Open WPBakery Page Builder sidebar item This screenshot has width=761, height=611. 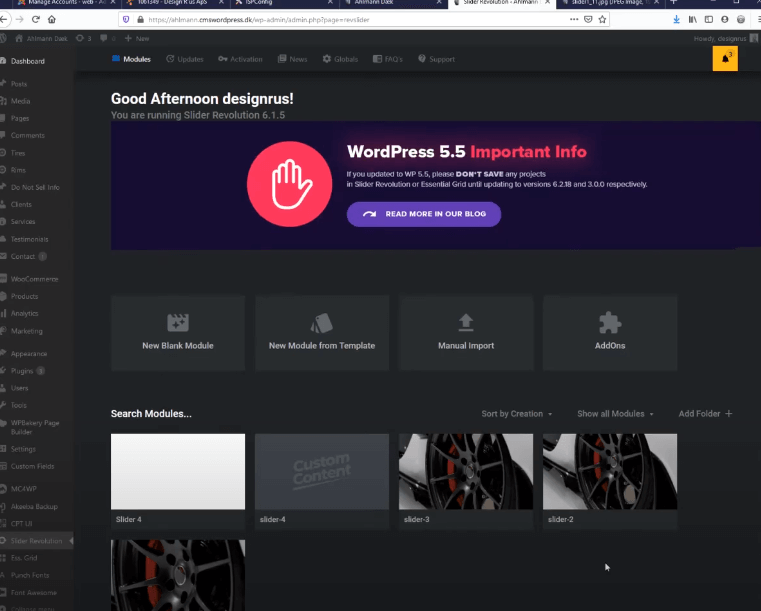click(35, 427)
